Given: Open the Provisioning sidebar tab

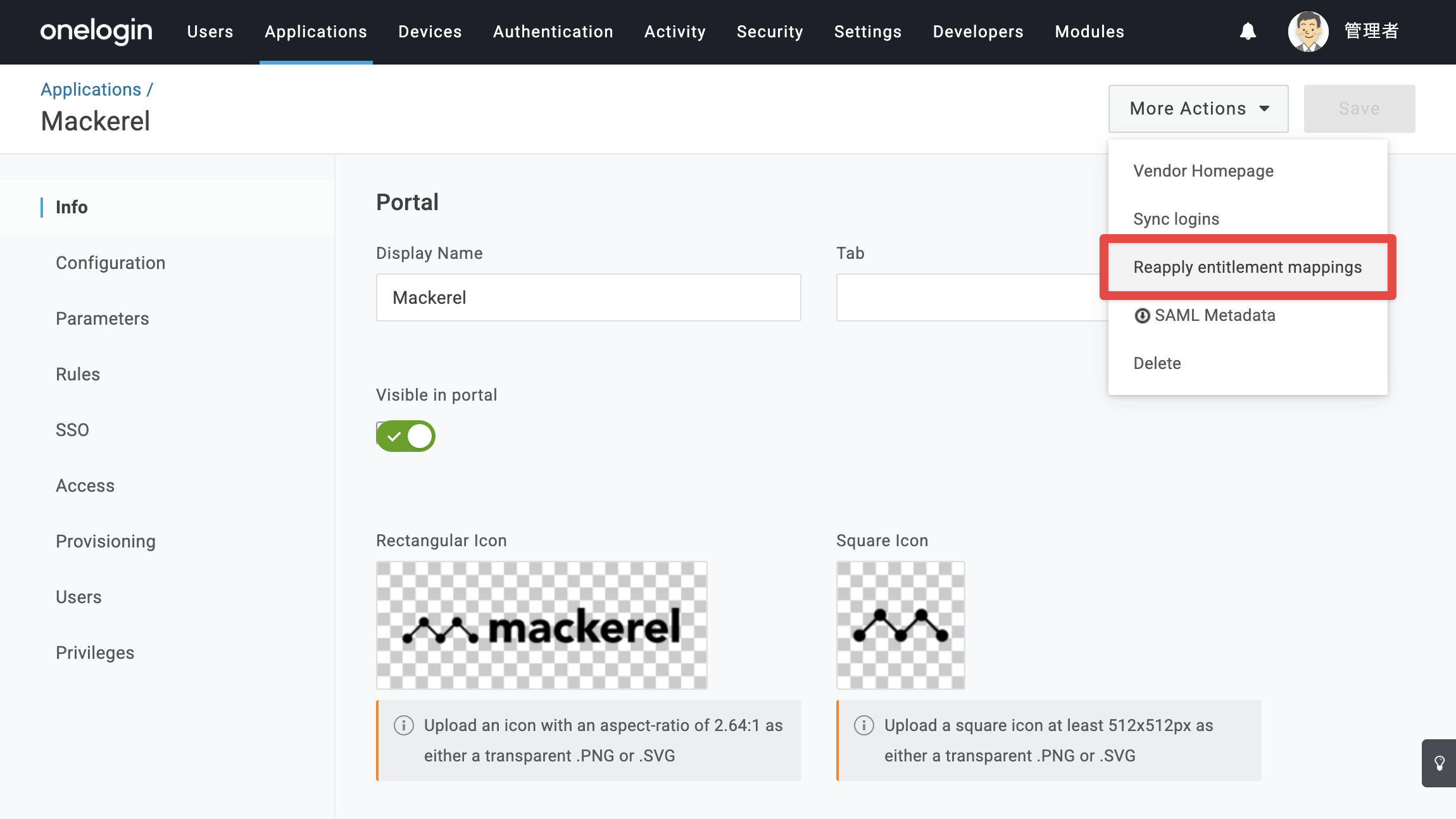Looking at the screenshot, I should tap(167, 541).
